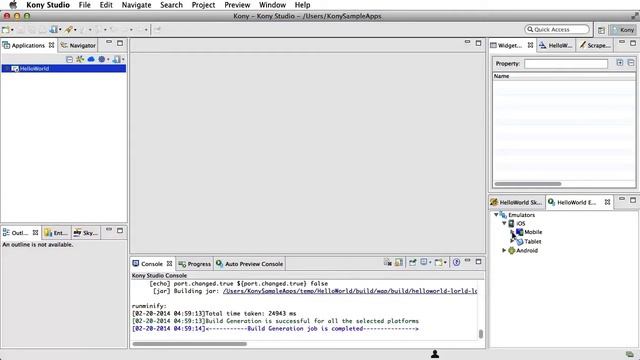Viewport: 640px width, 360px height.
Task: Click the Name column header
Action: 564,76
